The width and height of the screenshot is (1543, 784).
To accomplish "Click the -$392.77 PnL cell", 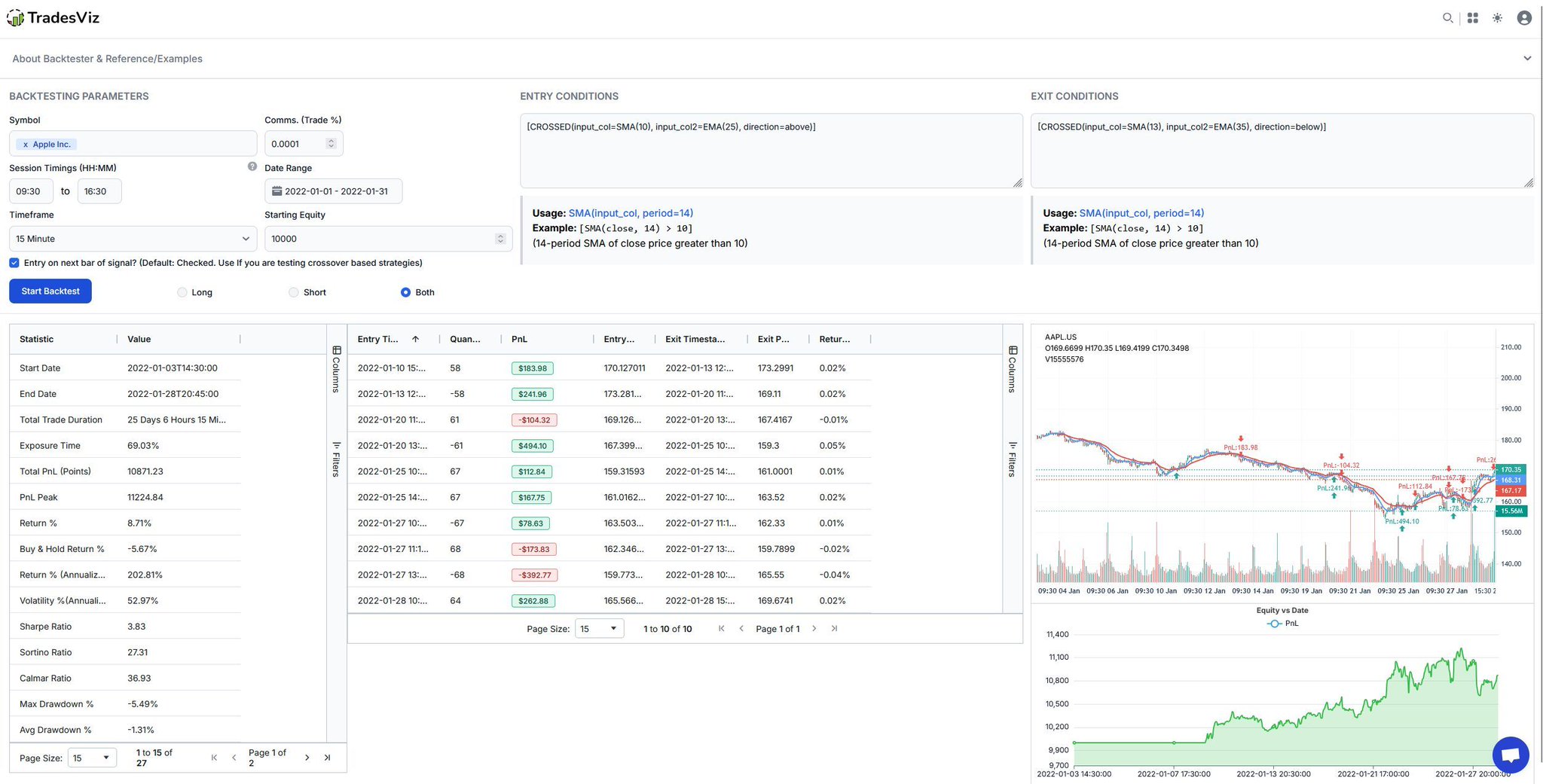I will tap(535, 575).
